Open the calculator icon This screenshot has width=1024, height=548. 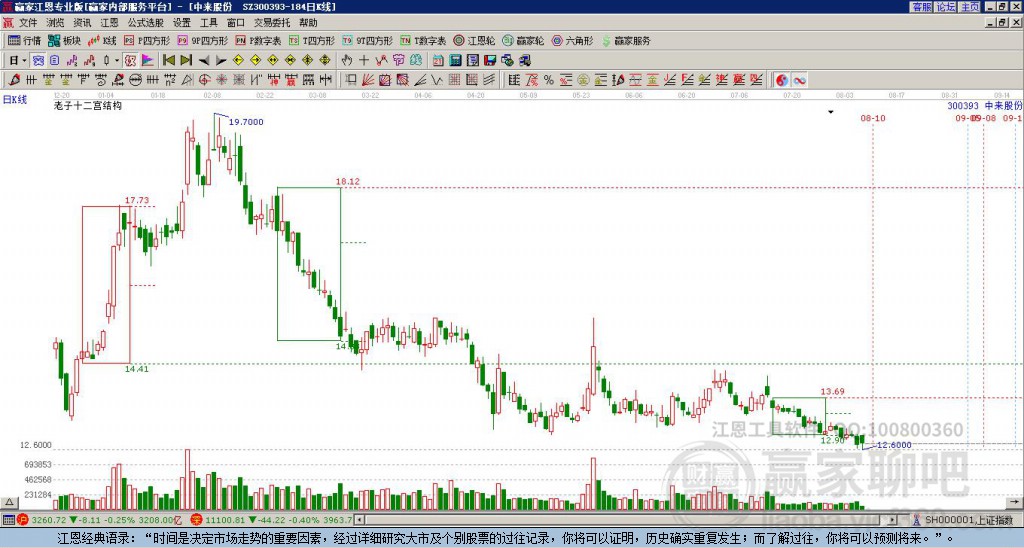(x=456, y=61)
